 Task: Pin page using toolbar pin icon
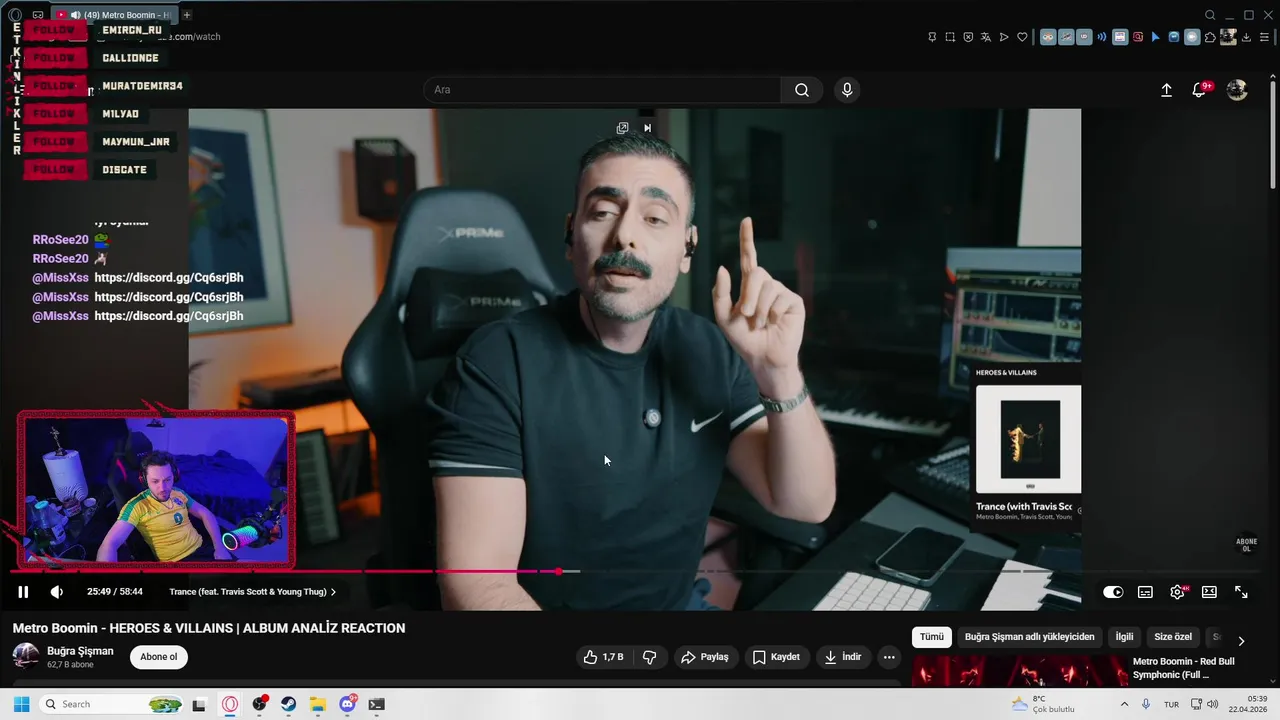click(x=932, y=37)
